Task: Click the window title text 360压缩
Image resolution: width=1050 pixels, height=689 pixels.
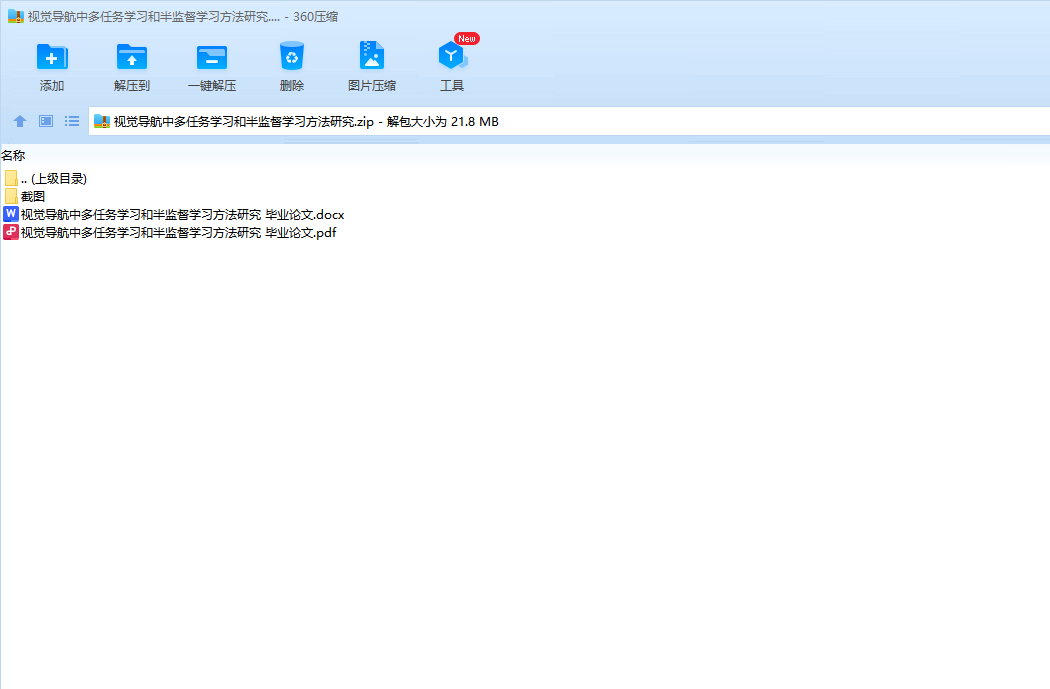Action: pyautogui.click(x=315, y=17)
